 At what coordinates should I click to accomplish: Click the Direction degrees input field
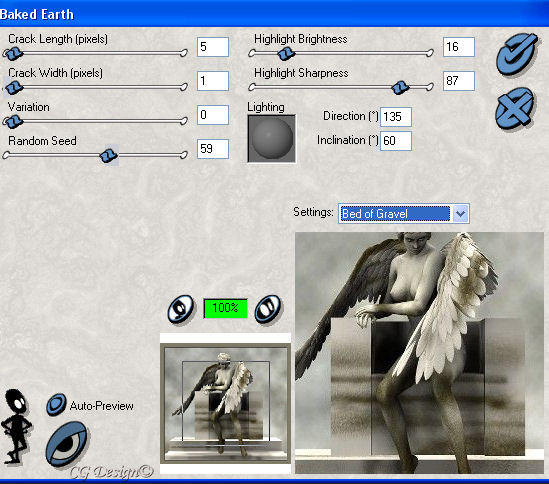pos(396,117)
